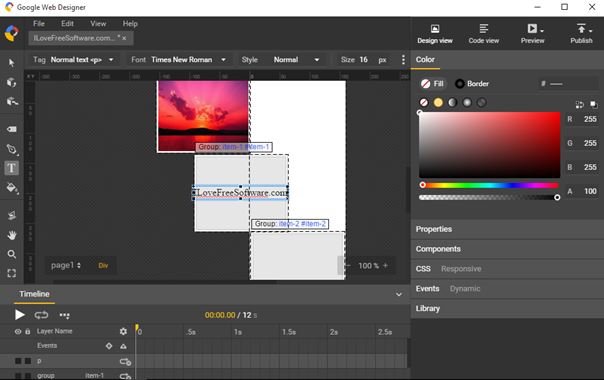
Task: Select the 3D object rotate tool
Action: (x=12, y=82)
